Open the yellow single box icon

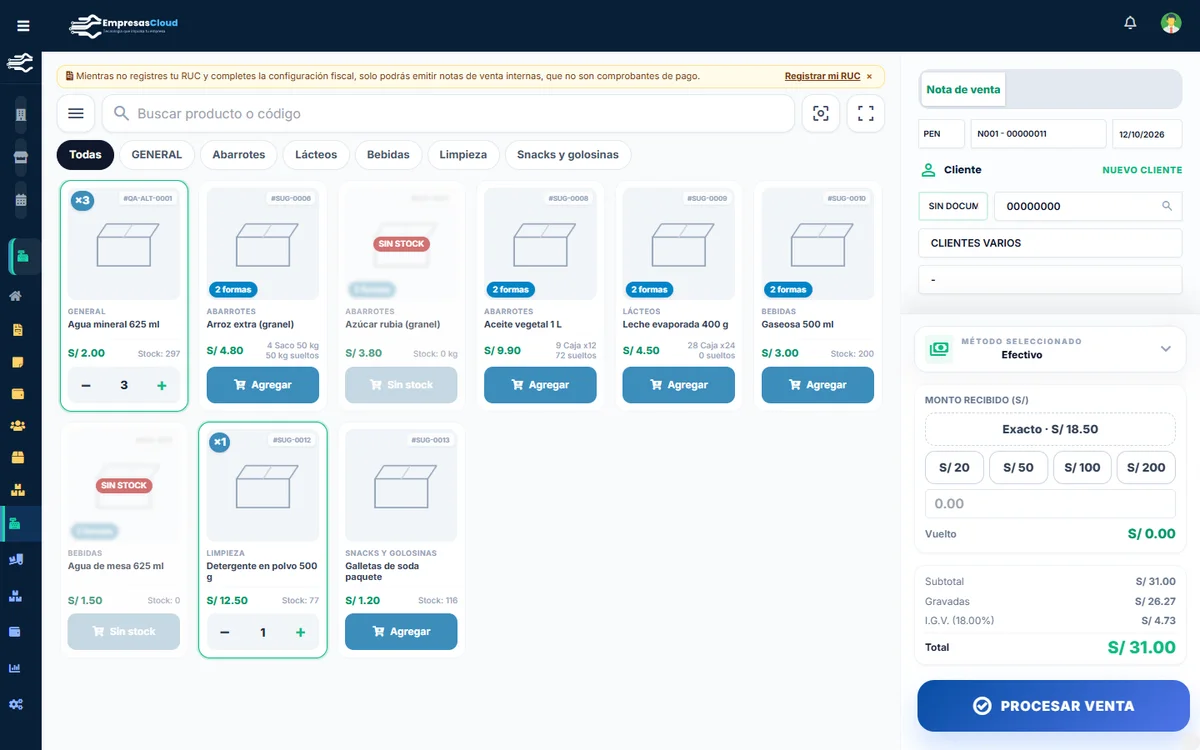point(17,458)
